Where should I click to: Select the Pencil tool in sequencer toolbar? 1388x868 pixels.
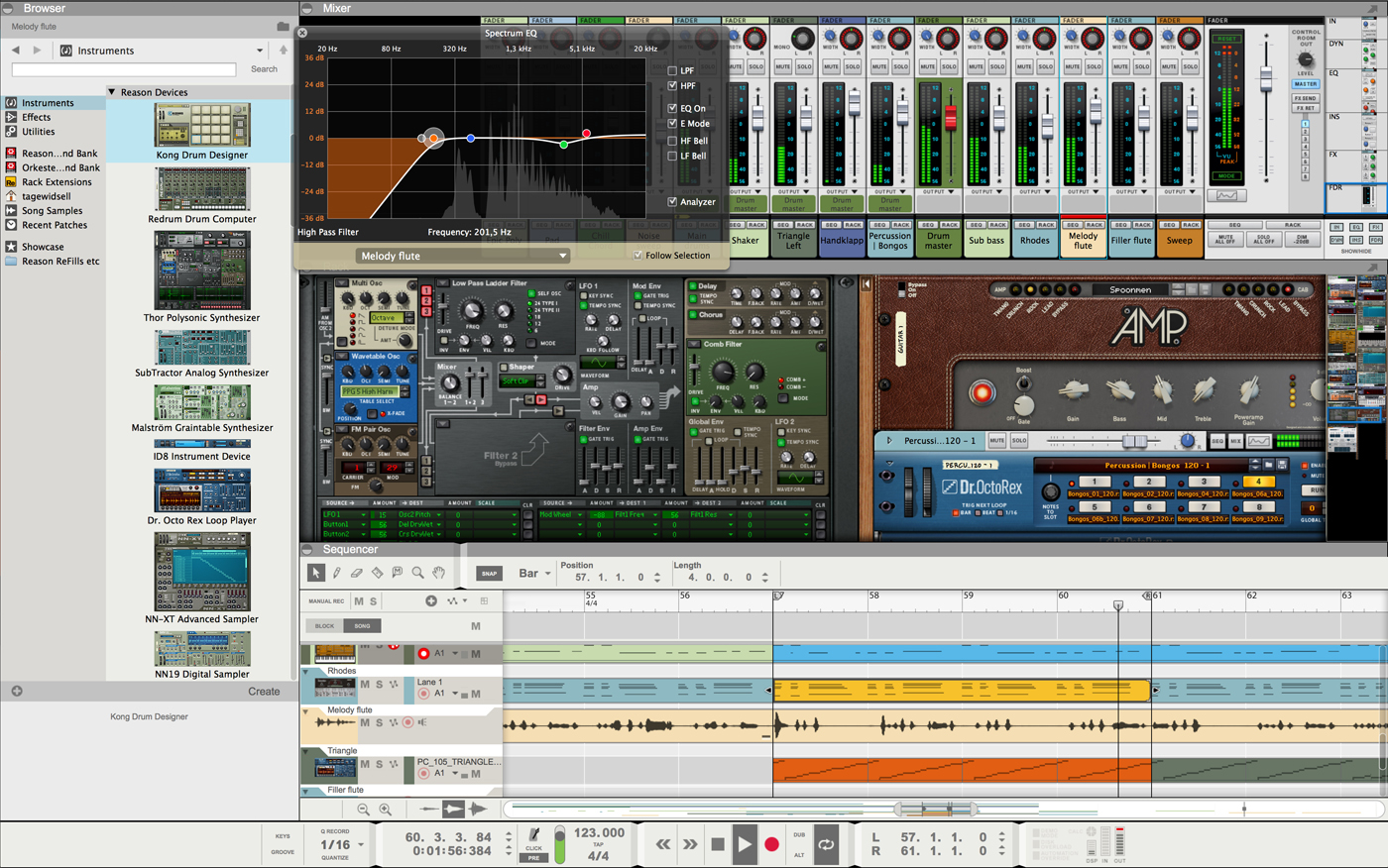click(336, 573)
